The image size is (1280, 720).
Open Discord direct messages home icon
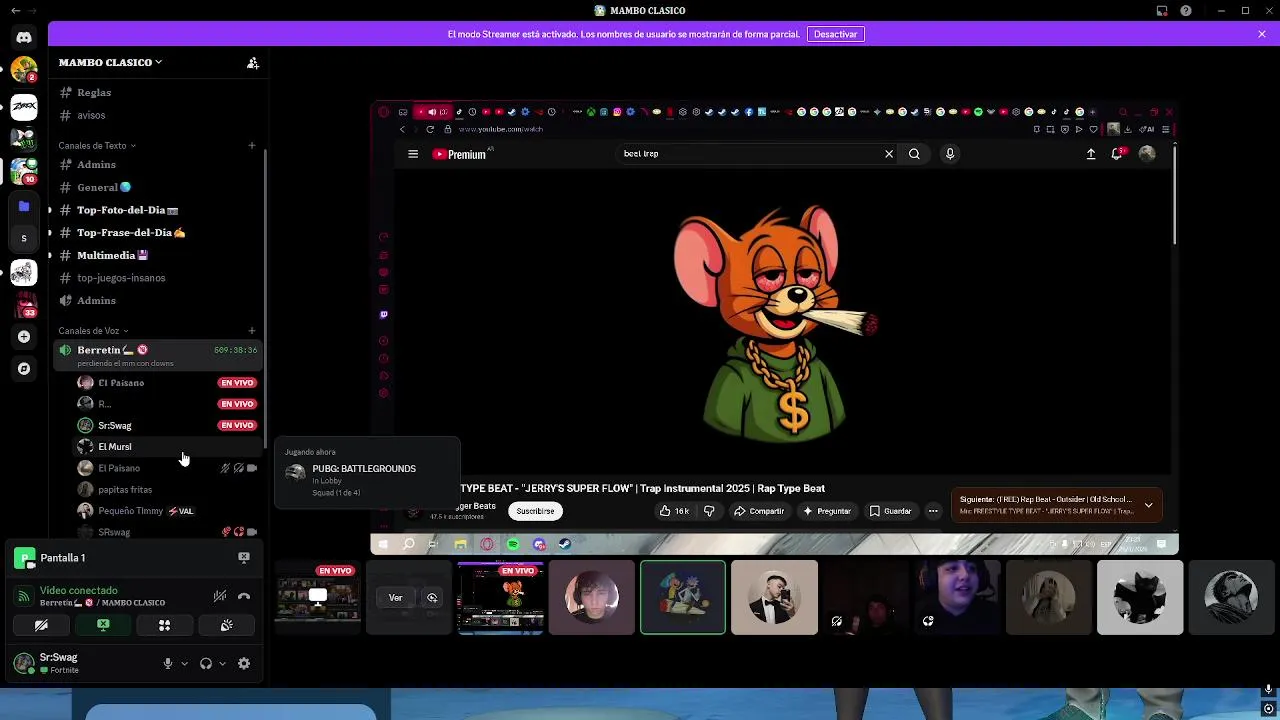click(24, 37)
